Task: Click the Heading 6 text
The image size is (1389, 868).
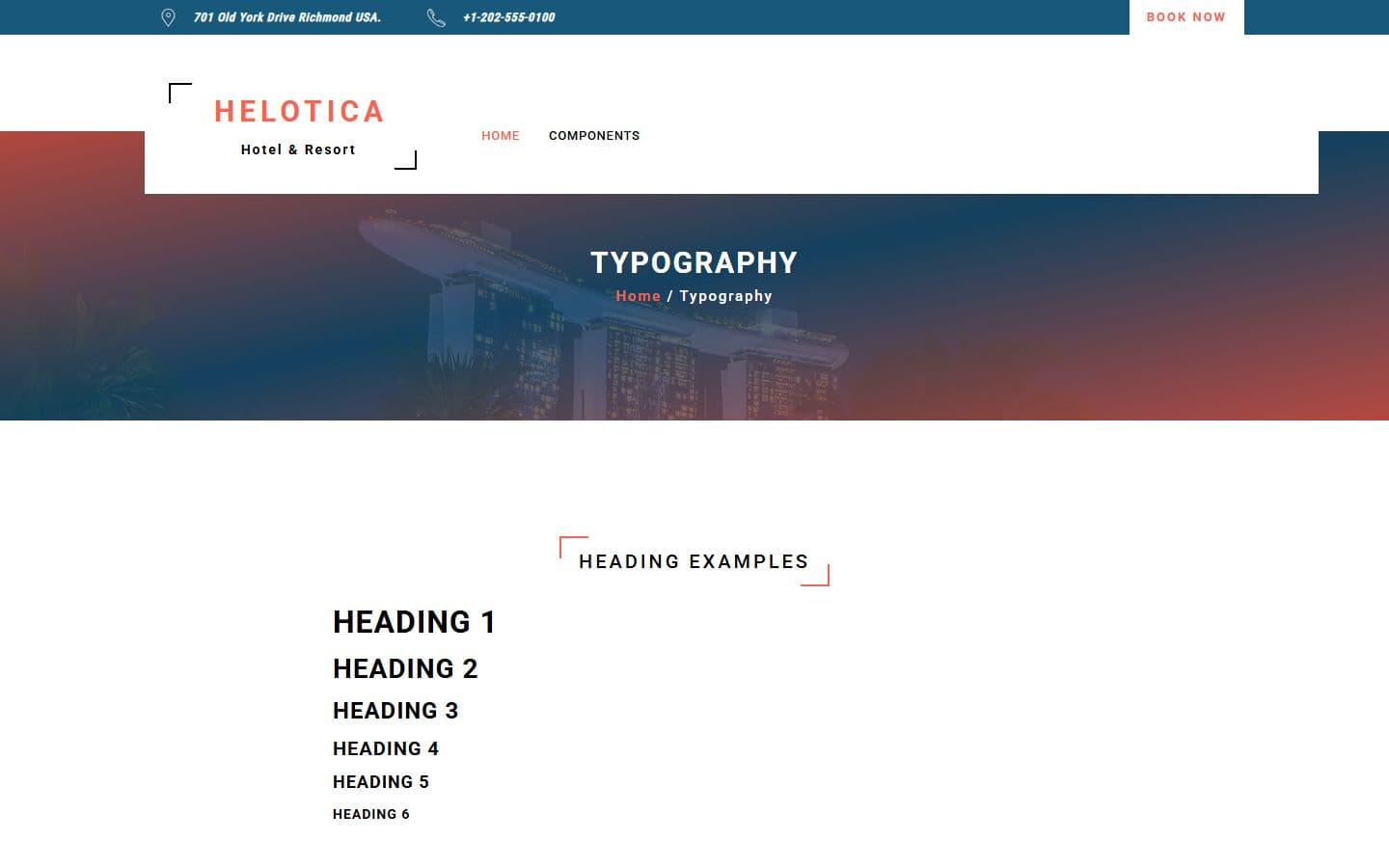Action: (x=371, y=814)
